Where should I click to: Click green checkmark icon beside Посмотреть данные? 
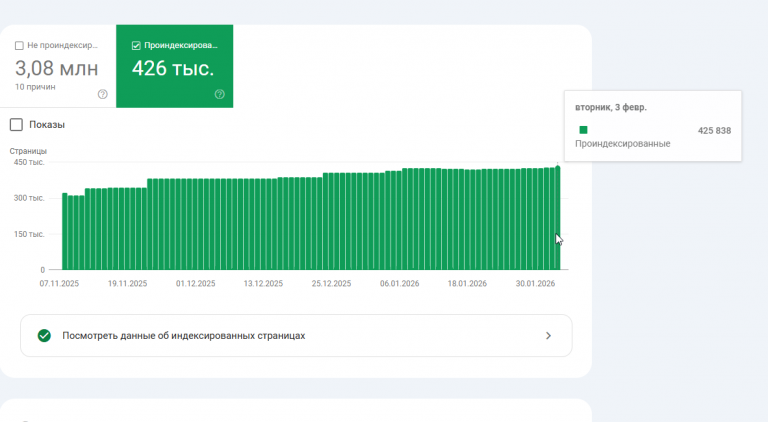point(44,336)
